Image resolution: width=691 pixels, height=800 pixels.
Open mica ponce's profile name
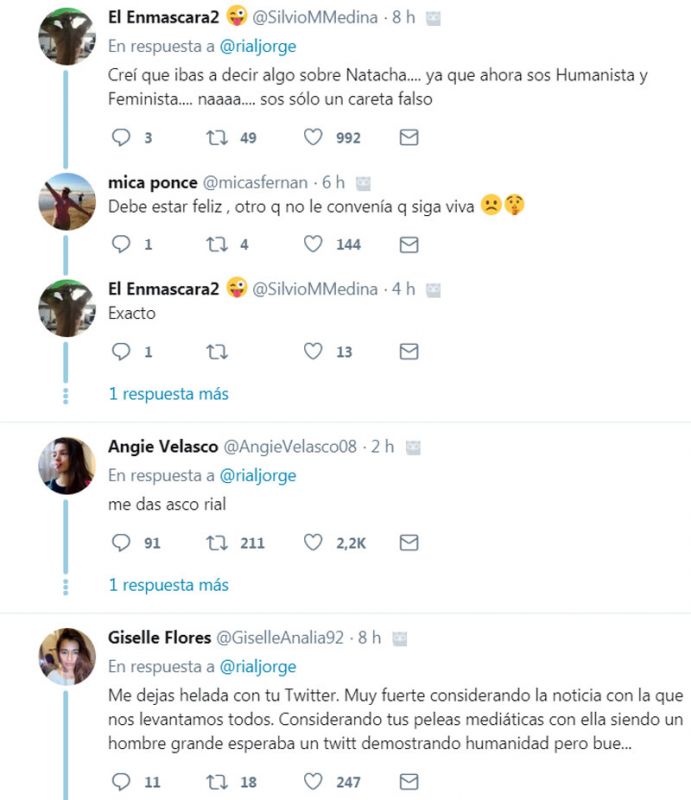click(152, 182)
